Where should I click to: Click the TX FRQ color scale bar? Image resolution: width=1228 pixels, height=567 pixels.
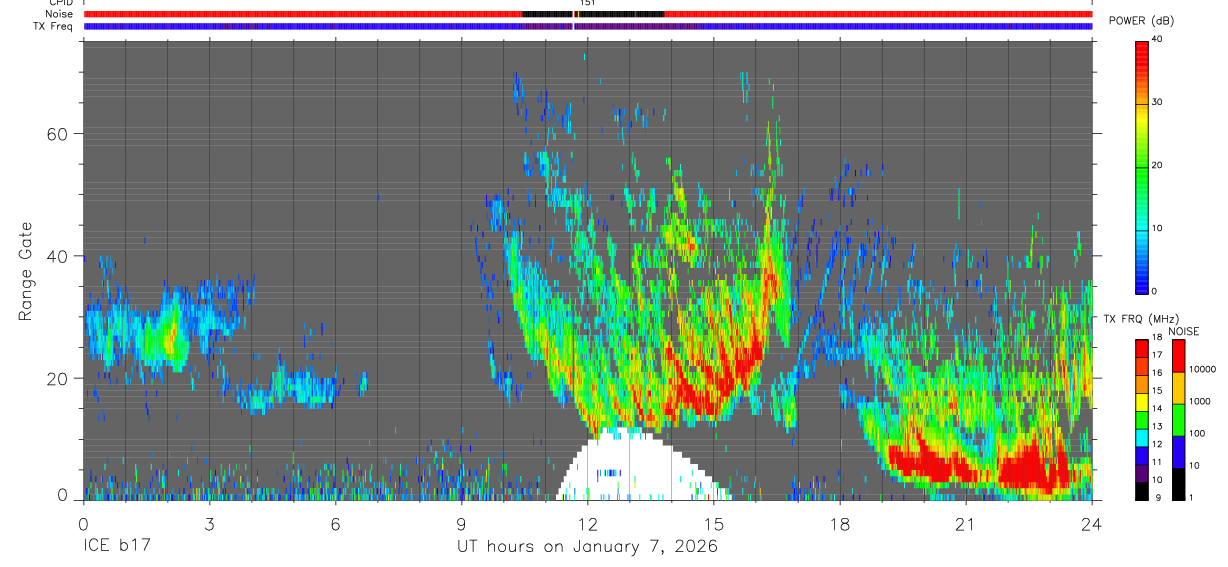[1142, 420]
